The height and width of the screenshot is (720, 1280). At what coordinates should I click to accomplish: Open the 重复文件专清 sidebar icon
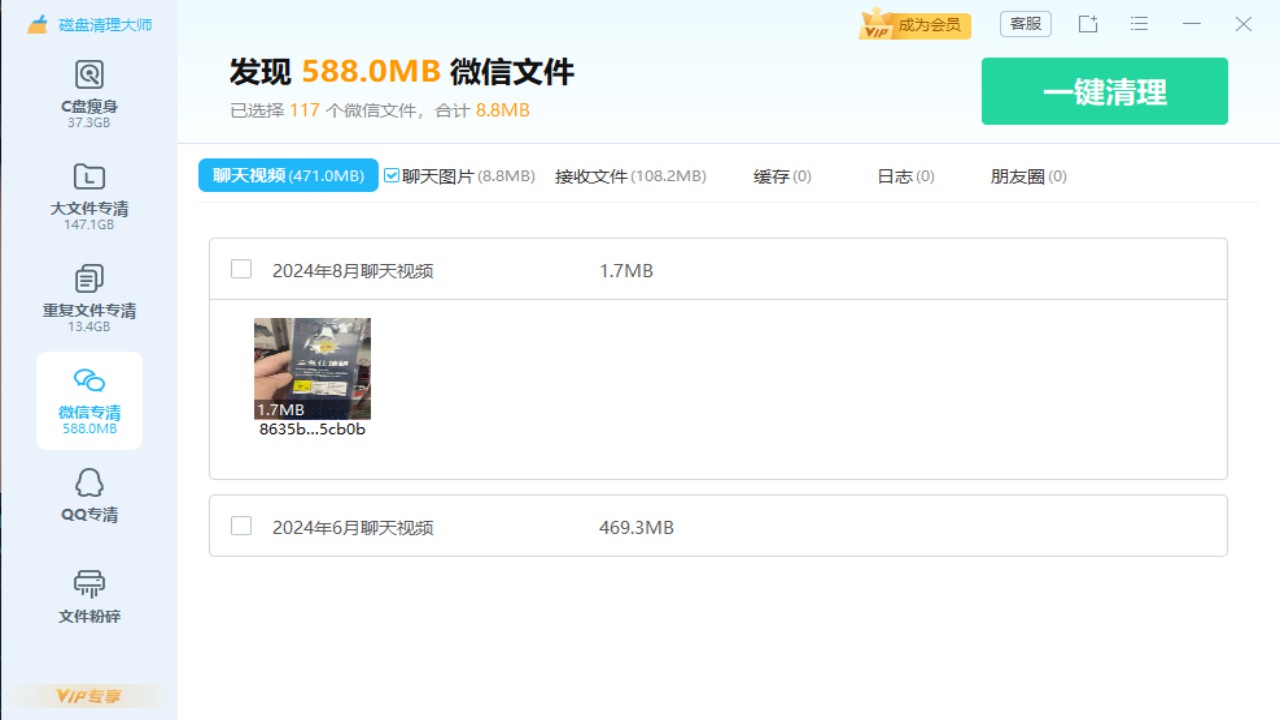pos(89,279)
